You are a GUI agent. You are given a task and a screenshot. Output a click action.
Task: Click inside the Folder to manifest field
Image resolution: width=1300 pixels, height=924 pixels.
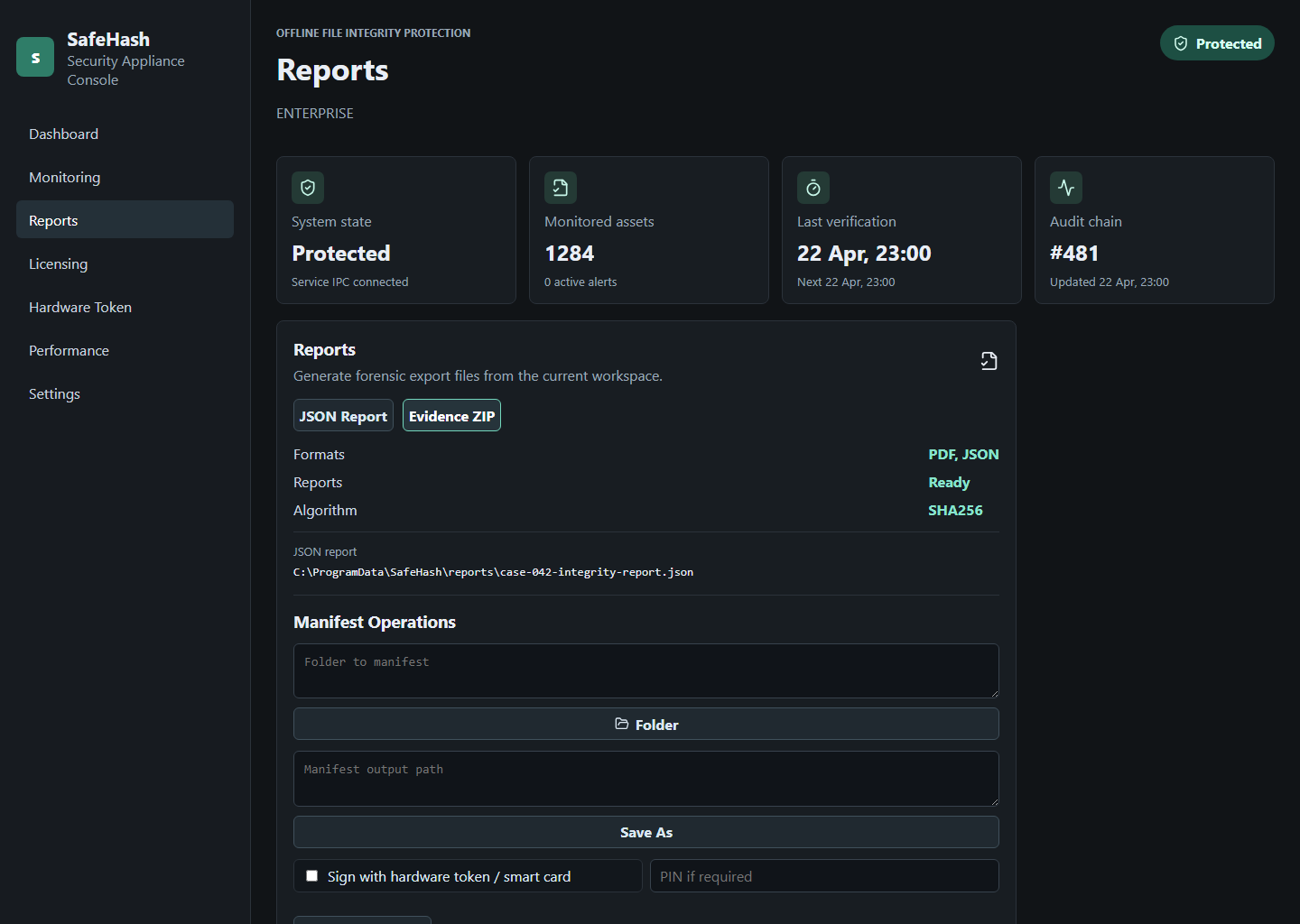click(645, 670)
